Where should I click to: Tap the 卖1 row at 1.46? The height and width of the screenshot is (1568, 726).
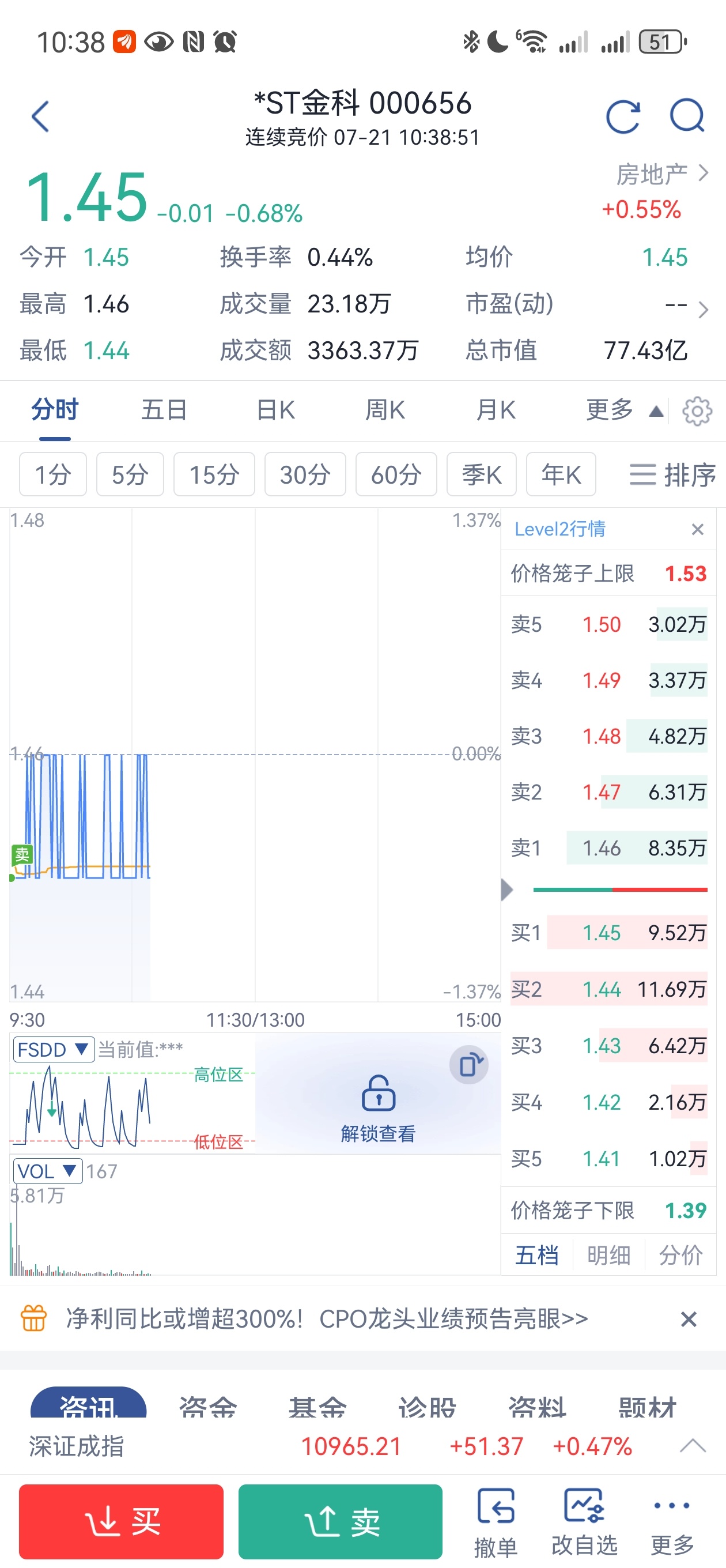[x=608, y=847]
